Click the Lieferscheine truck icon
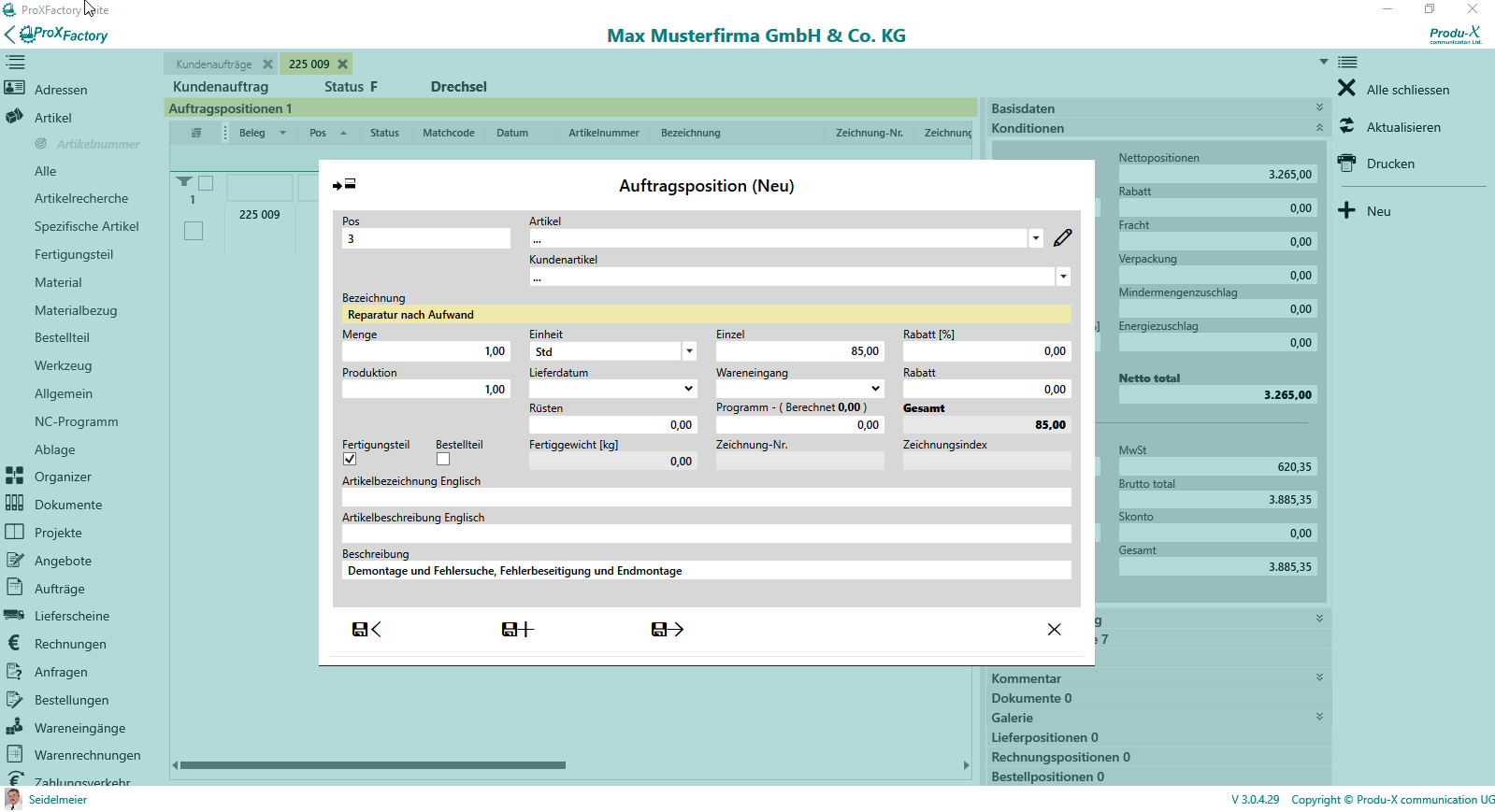 [14, 615]
